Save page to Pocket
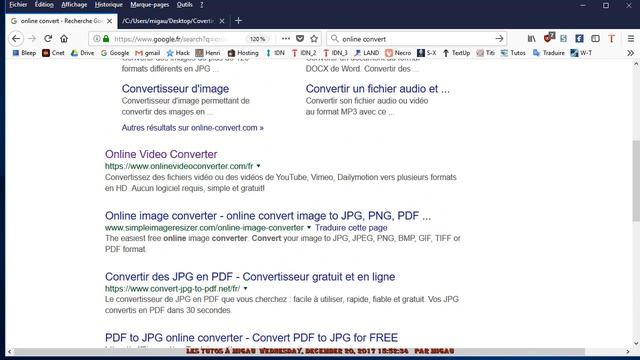The height and width of the screenshot is (360, 640). (x=300, y=39)
